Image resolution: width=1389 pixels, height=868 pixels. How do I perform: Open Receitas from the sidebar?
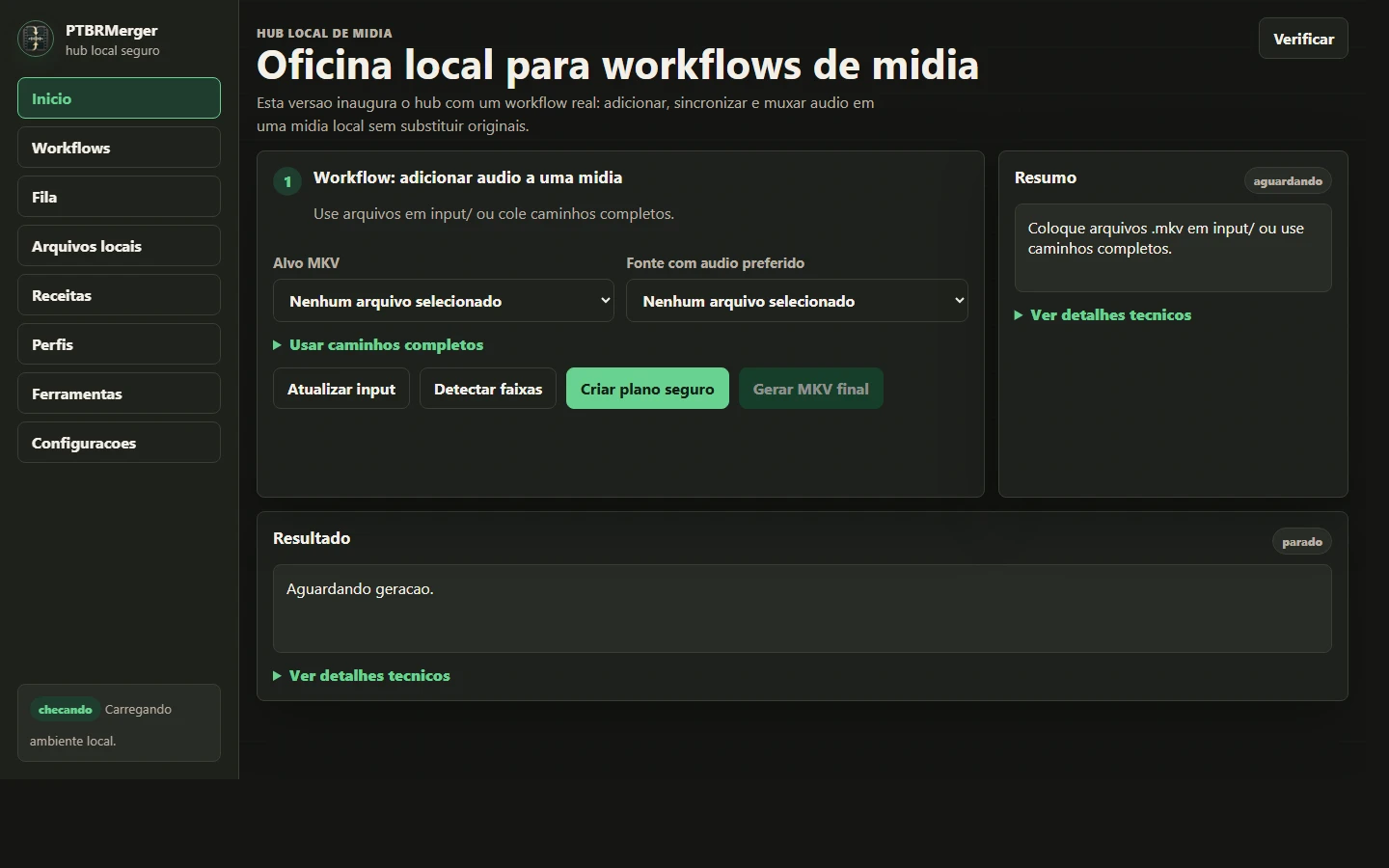pyautogui.click(x=119, y=295)
